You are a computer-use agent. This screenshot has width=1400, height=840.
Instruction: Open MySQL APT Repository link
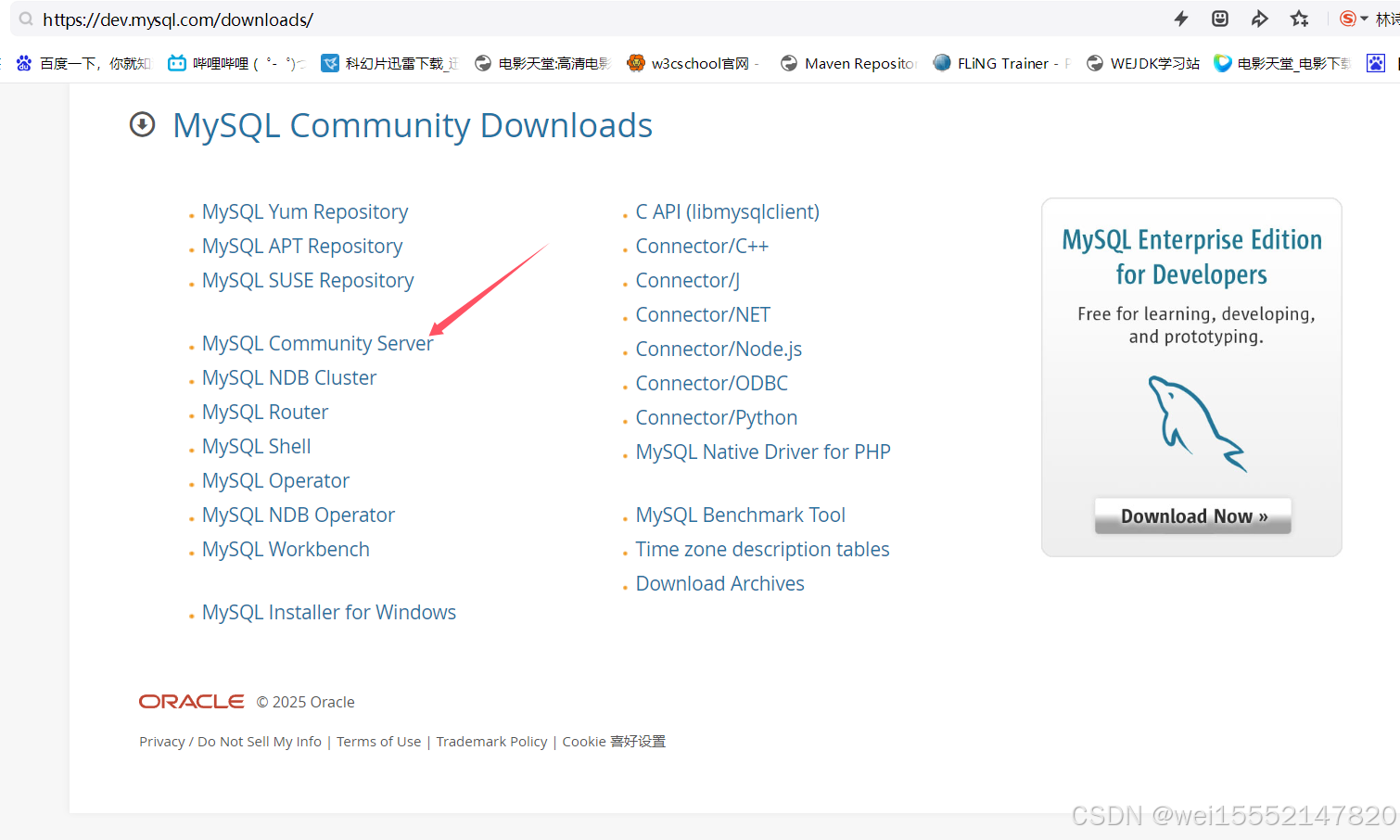coord(302,246)
